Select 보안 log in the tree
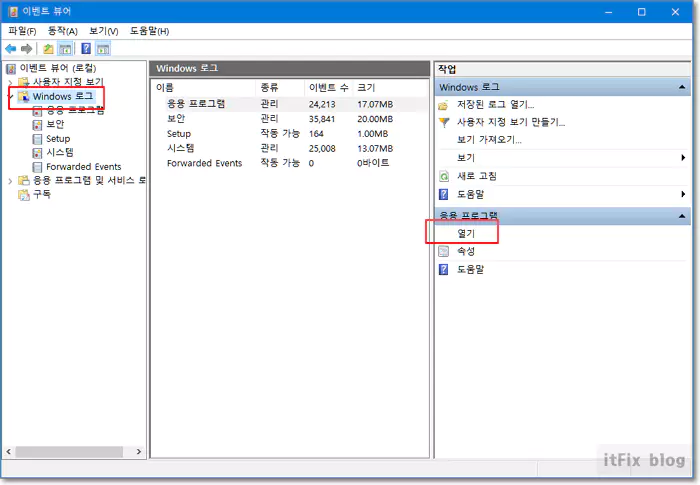Viewport: 700px width, 485px height. point(55,124)
